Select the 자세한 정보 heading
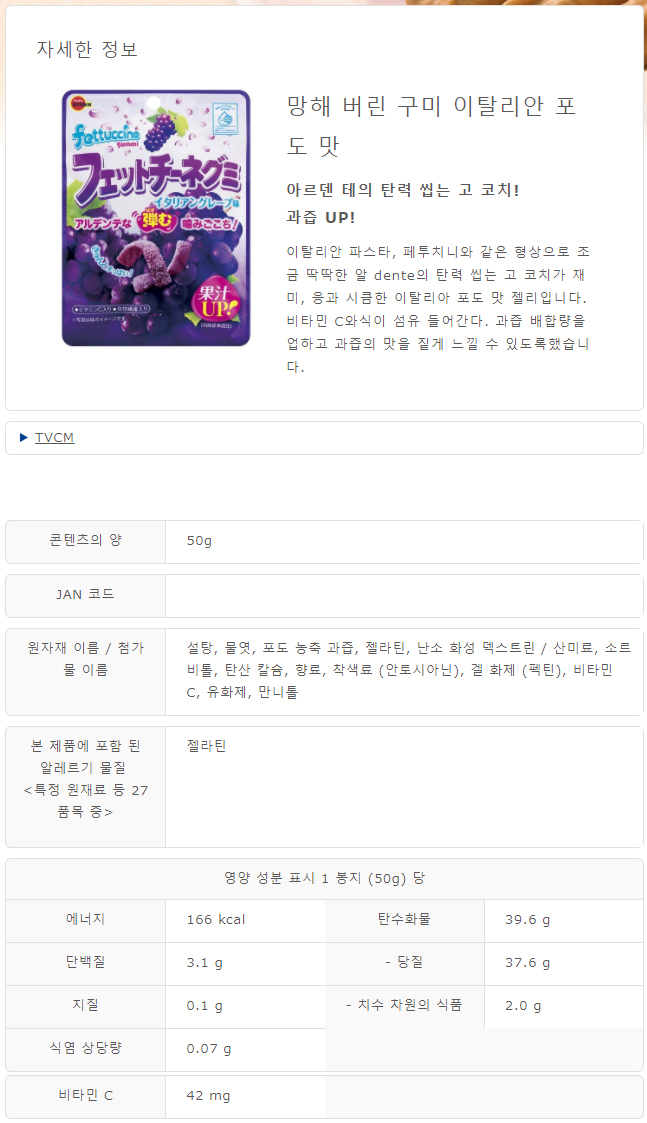Image resolution: width=647 pixels, height=1123 pixels. 87,49
